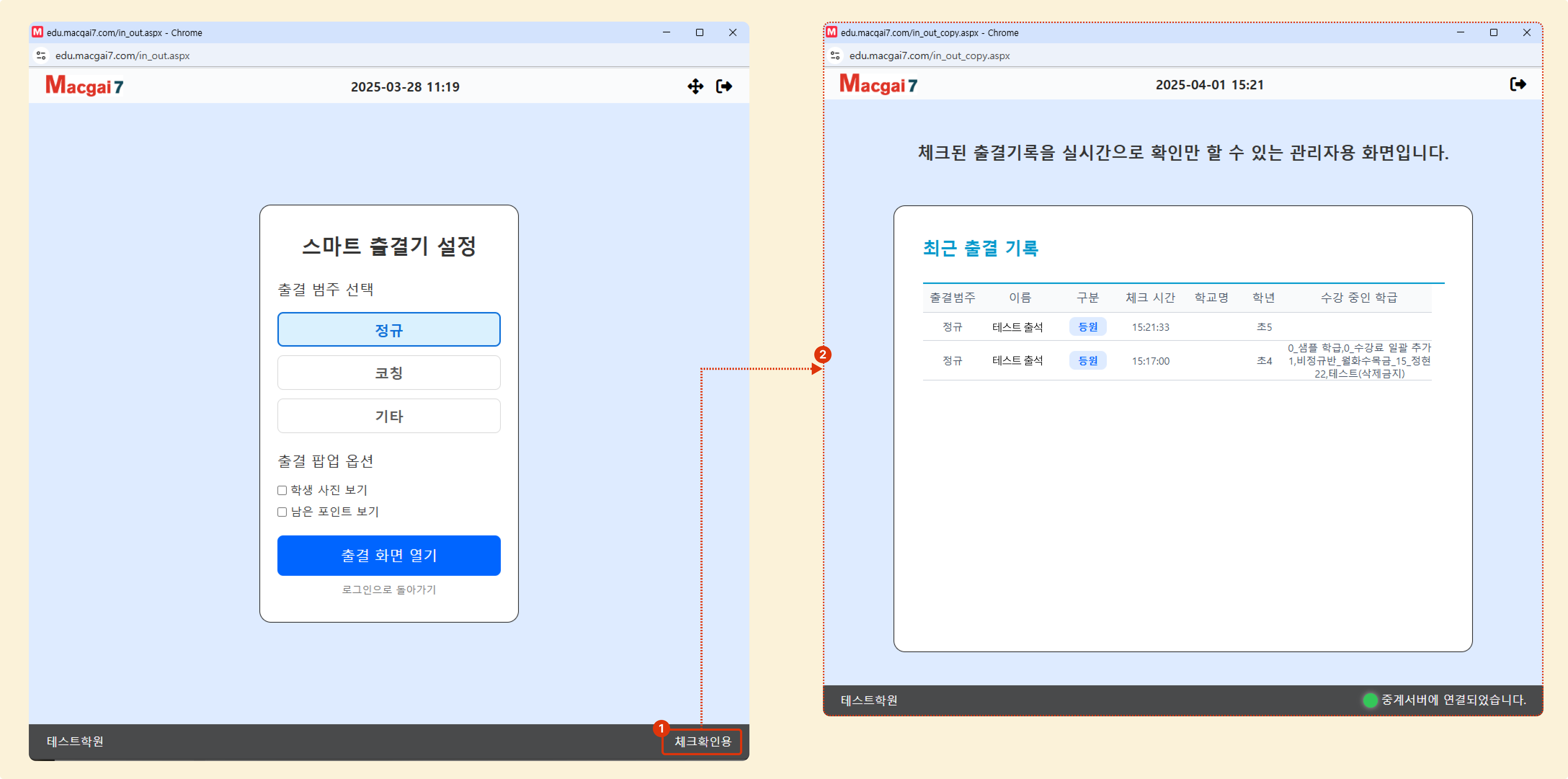Click the move/fullscreen arrows icon in left window
The height and width of the screenshot is (779, 1568).
tap(695, 86)
